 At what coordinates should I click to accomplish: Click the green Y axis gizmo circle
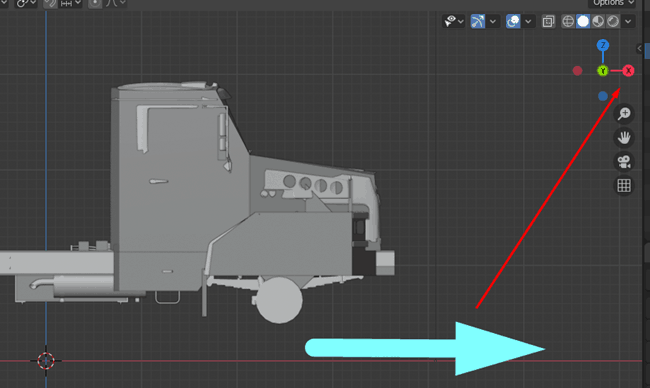click(603, 71)
